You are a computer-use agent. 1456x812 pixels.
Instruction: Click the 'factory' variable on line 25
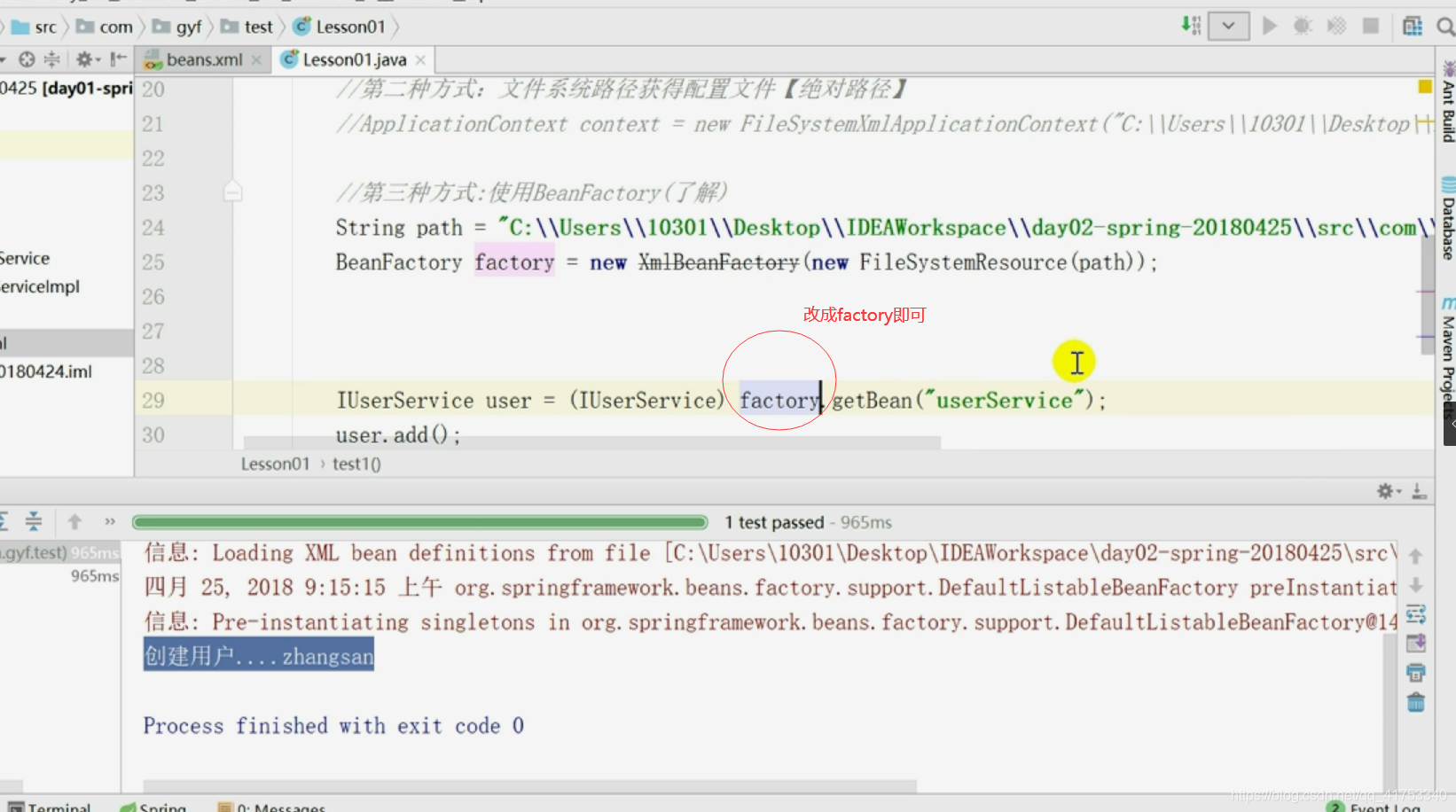click(x=514, y=262)
